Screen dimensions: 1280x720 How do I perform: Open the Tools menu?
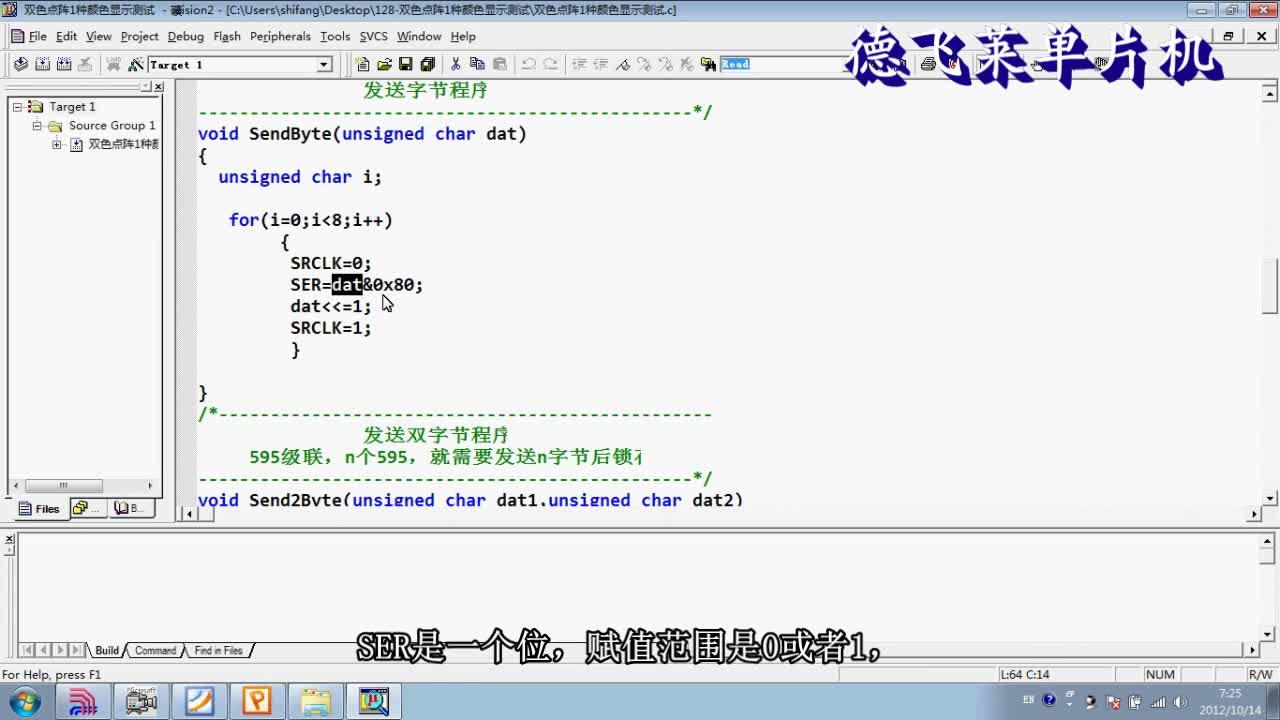(x=335, y=36)
